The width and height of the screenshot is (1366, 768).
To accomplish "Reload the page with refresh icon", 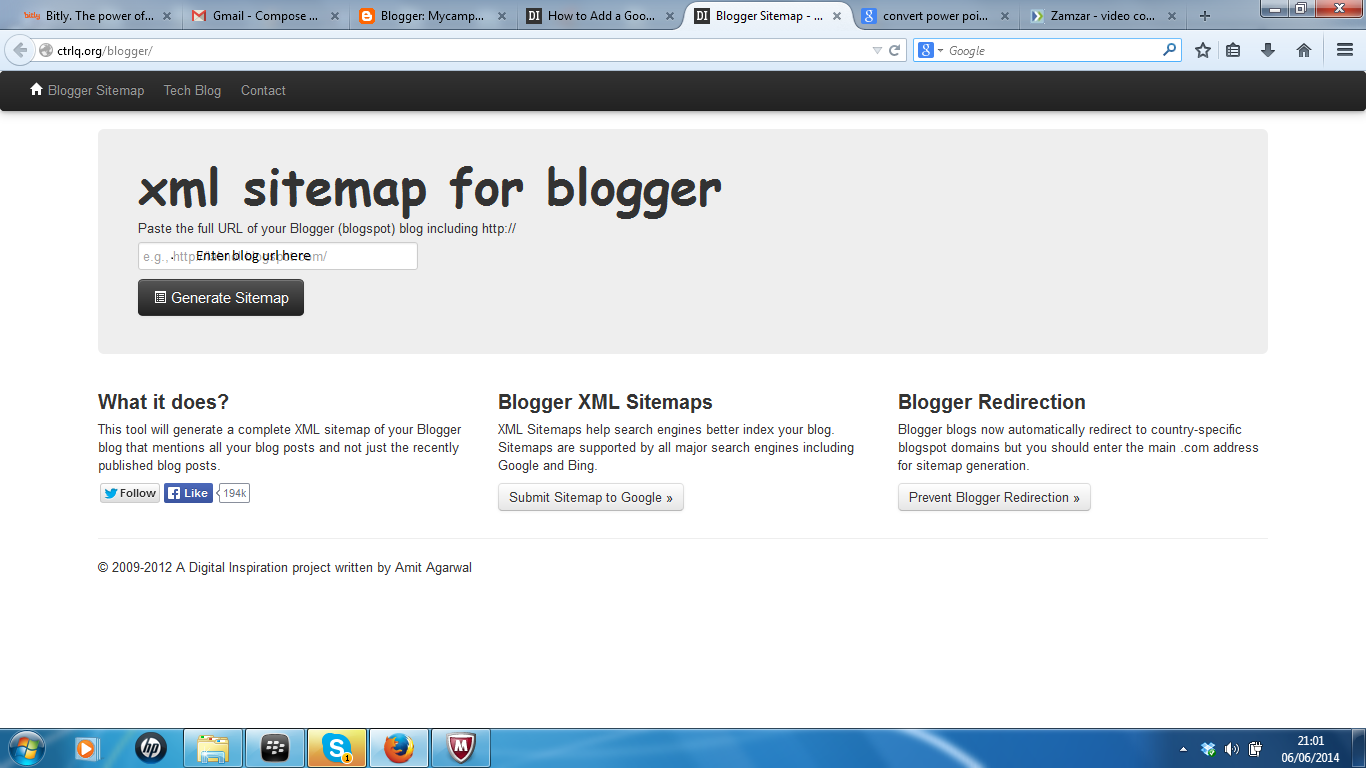I will point(895,50).
